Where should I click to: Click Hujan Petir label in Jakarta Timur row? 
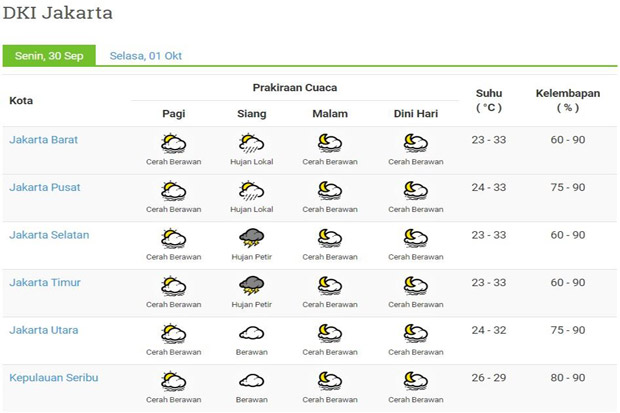pyautogui.click(x=251, y=305)
